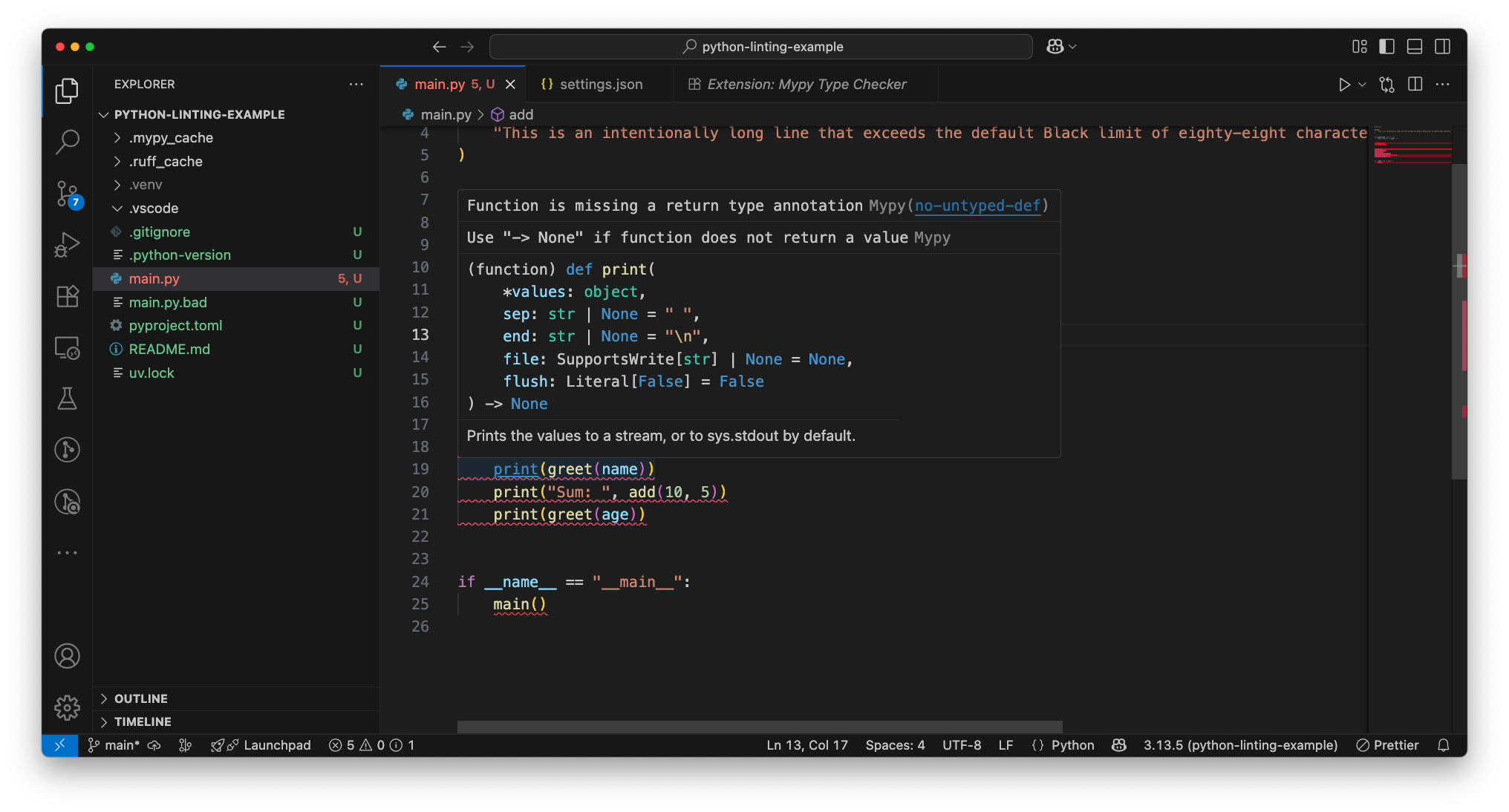Open Run and Debug view
The width and height of the screenshot is (1509, 812).
pos(67,245)
